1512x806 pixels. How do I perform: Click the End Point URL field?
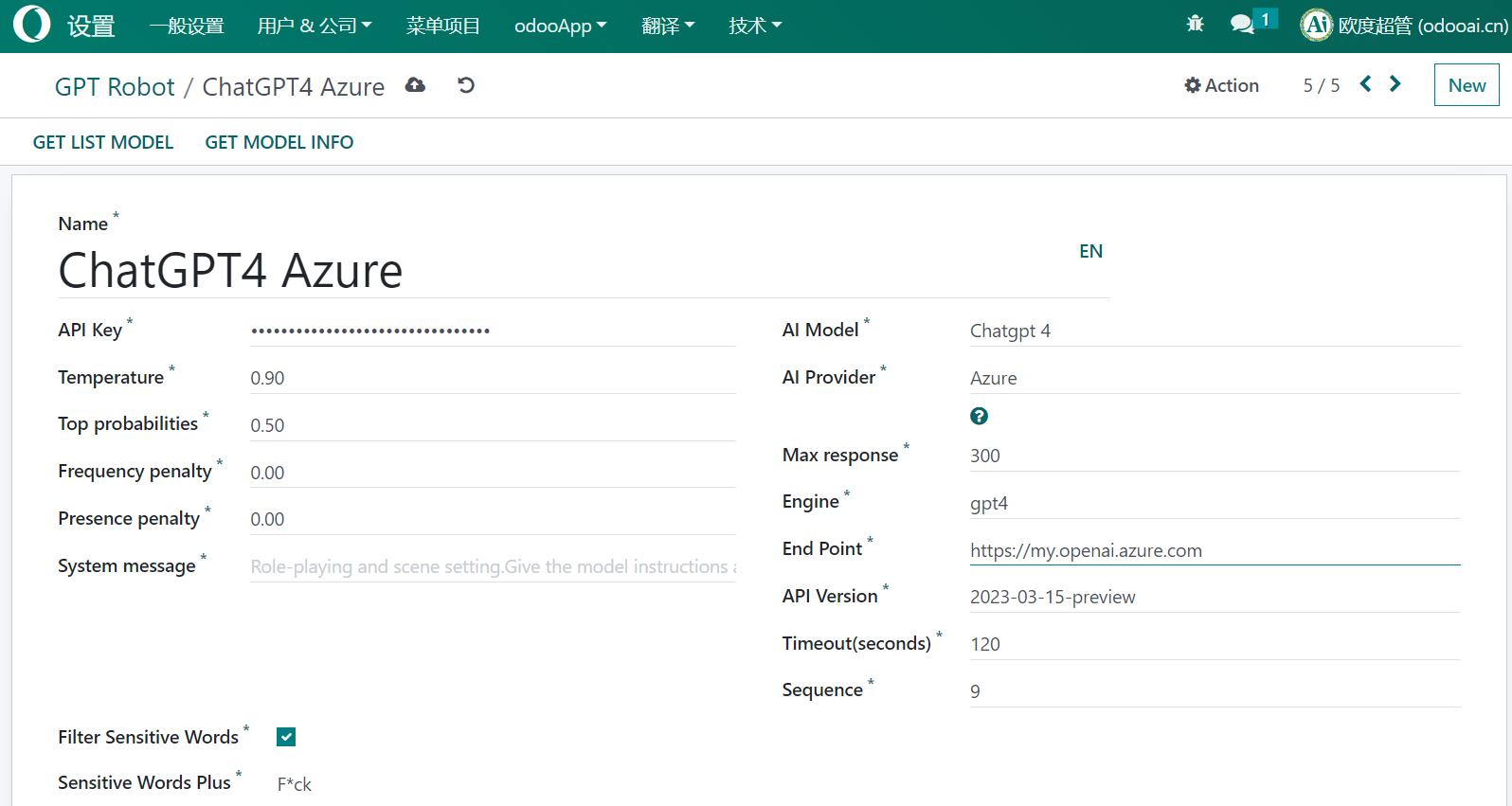click(x=1213, y=550)
